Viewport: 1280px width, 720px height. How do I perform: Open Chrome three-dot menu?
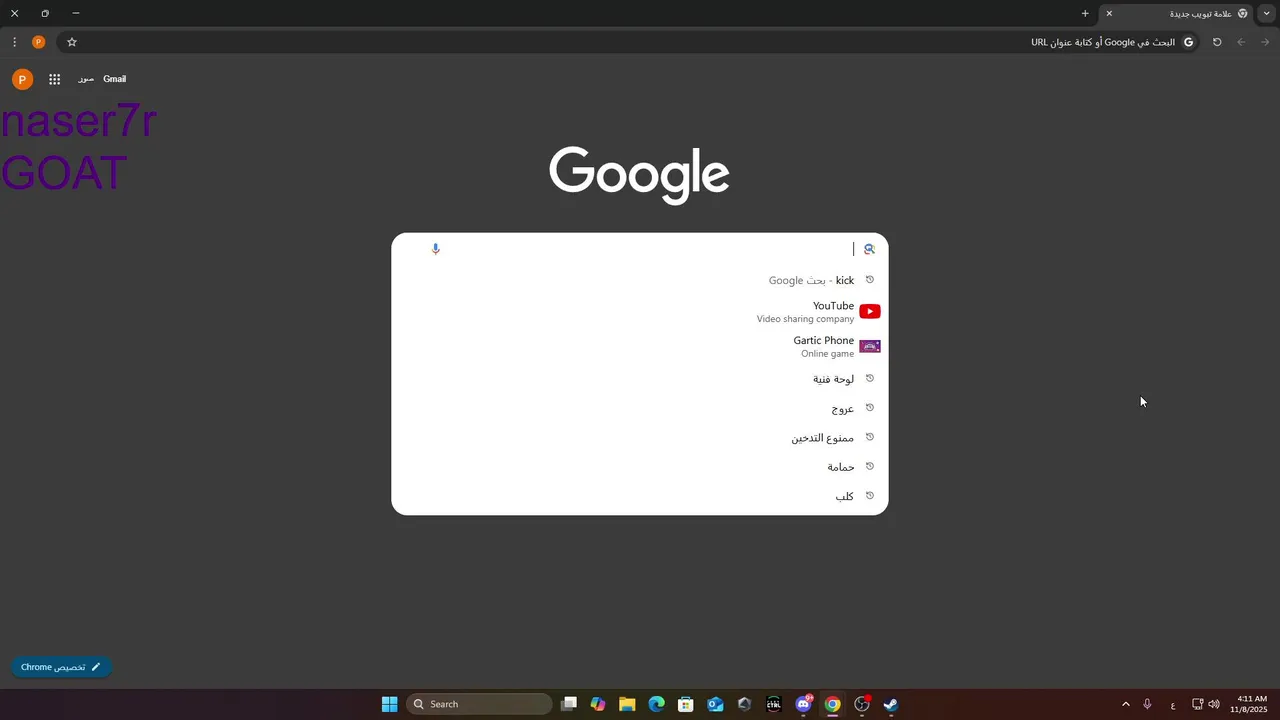coord(14,42)
